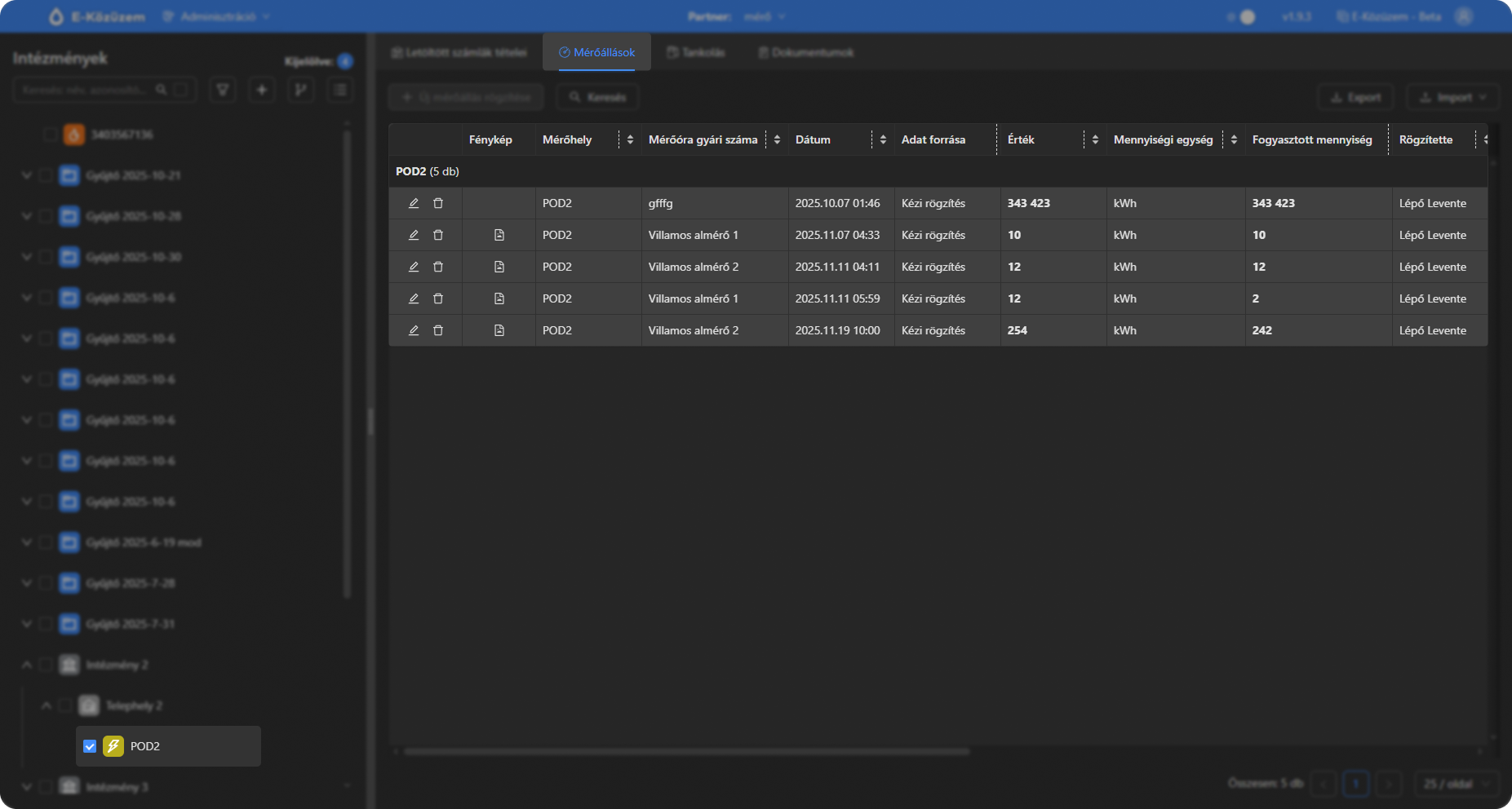
Task: Click the edit pencil for the gfffg reading
Action: [x=414, y=203]
